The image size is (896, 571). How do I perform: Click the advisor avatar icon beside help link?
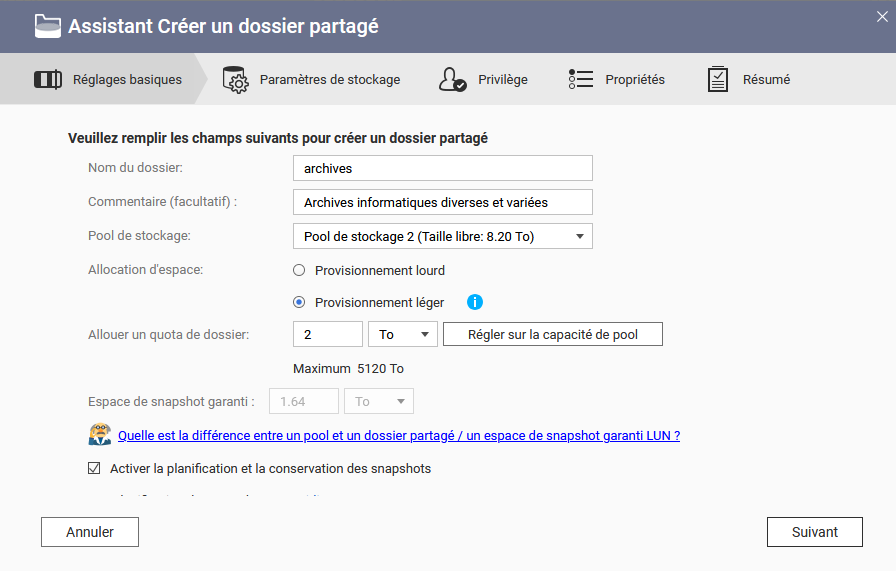click(x=99, y=435)
